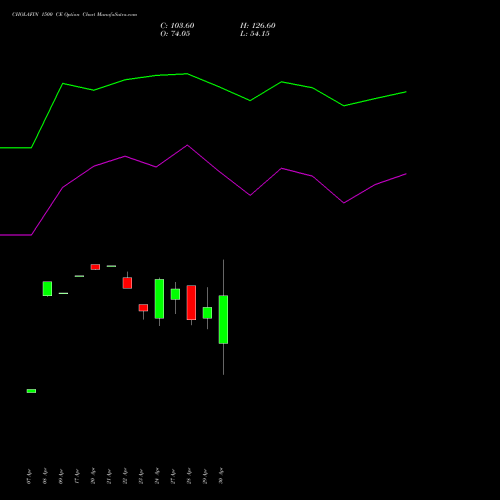Click the 21 Apr date label
This screenshot has width=500, height=500.
109,477
